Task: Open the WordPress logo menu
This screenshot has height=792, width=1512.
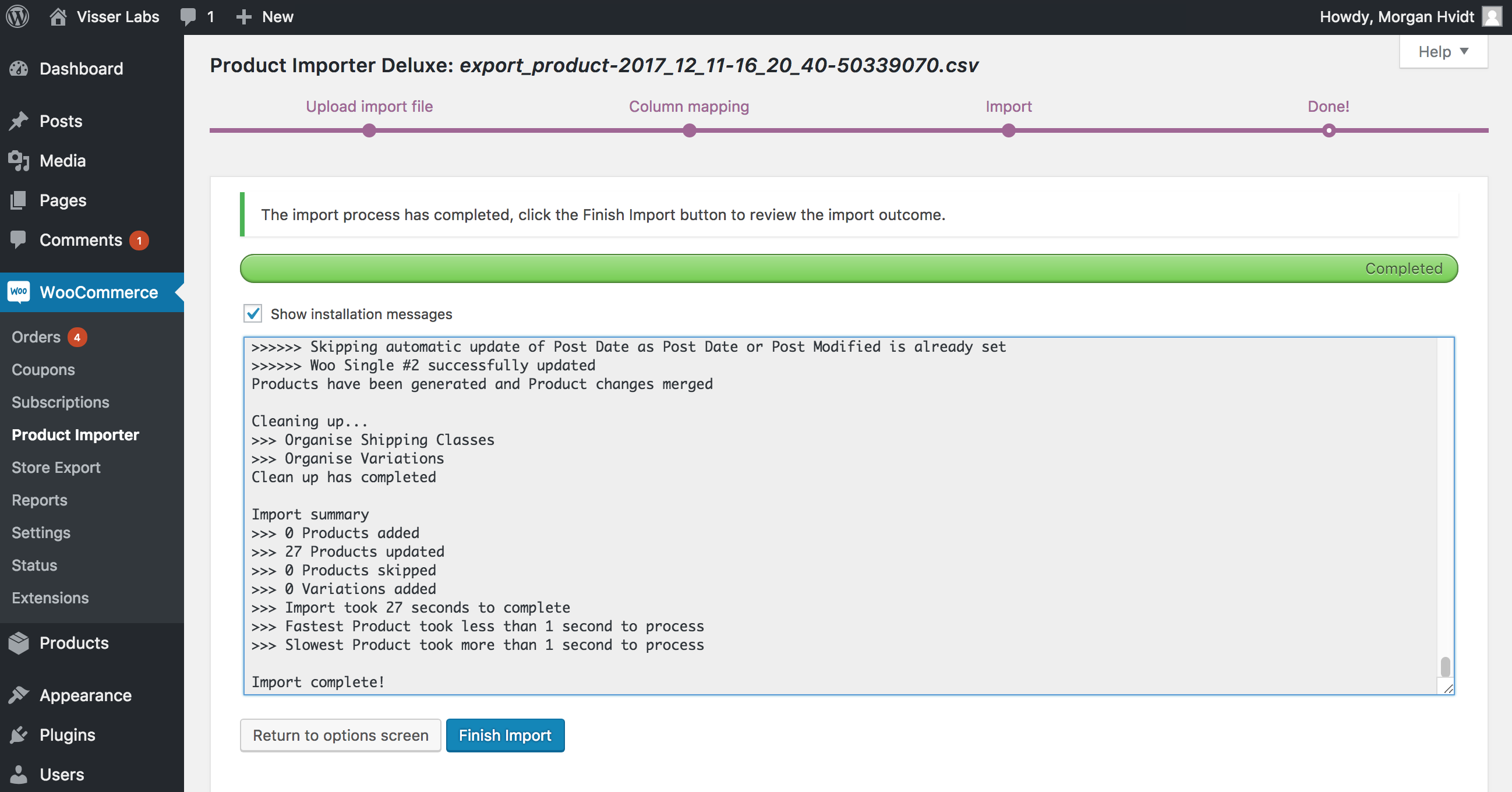Action: [x=17, y=16]
